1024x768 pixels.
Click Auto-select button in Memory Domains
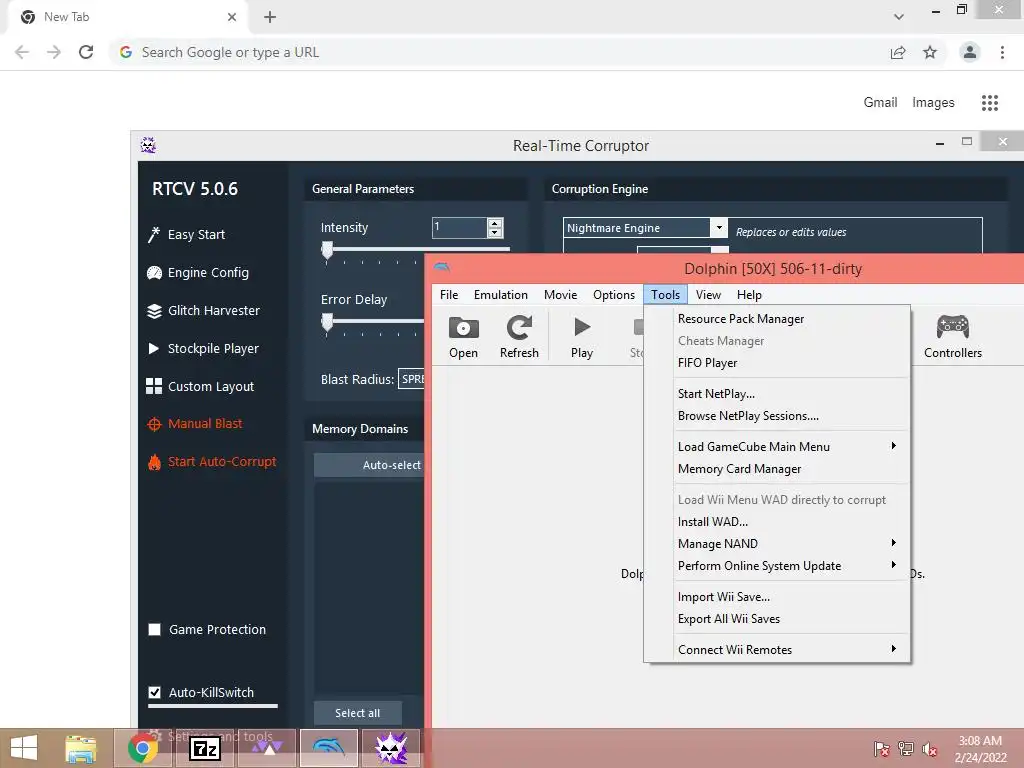coord(370,465)
